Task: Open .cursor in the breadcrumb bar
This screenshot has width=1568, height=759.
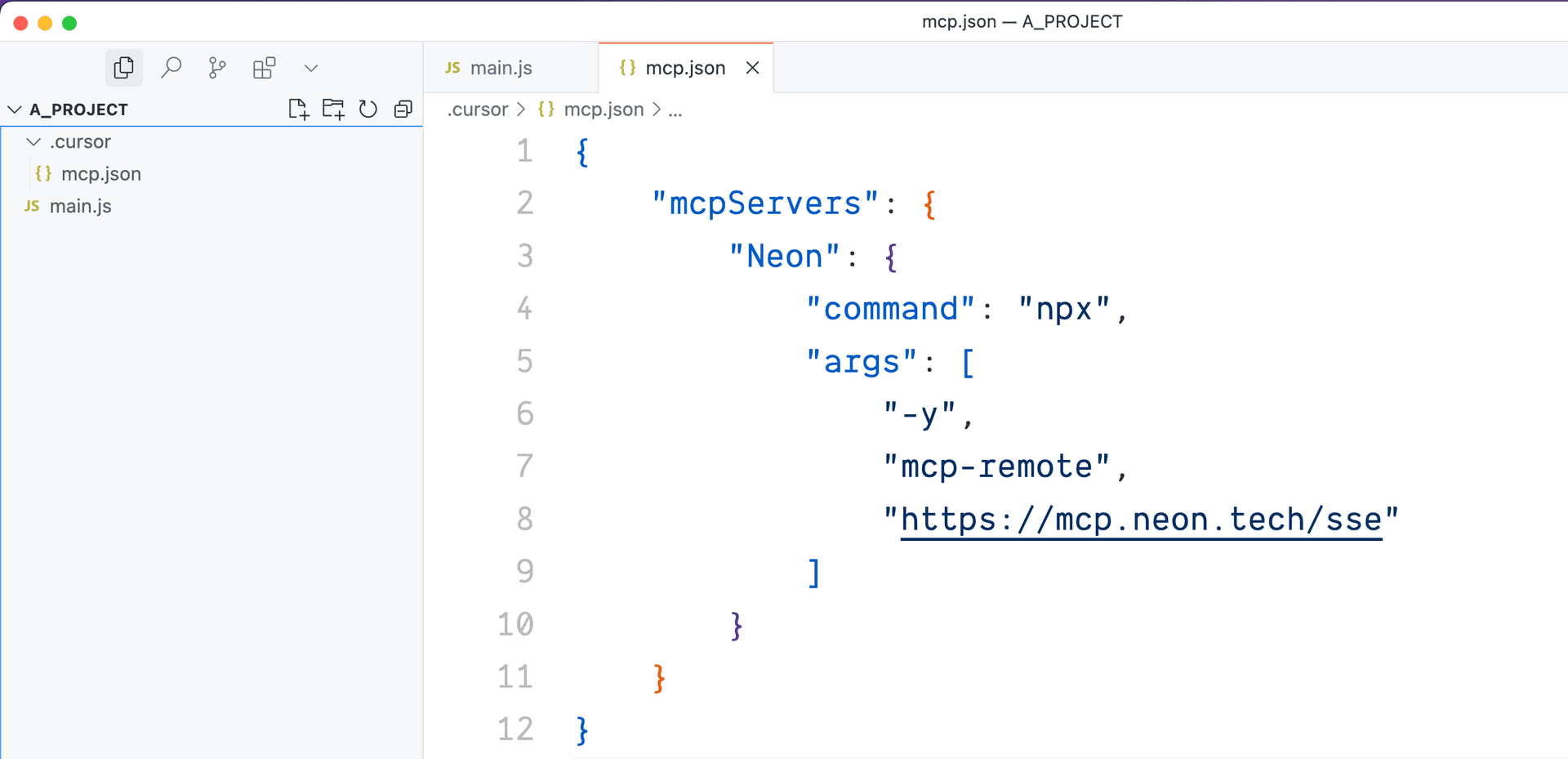Action: click(477, 109)
